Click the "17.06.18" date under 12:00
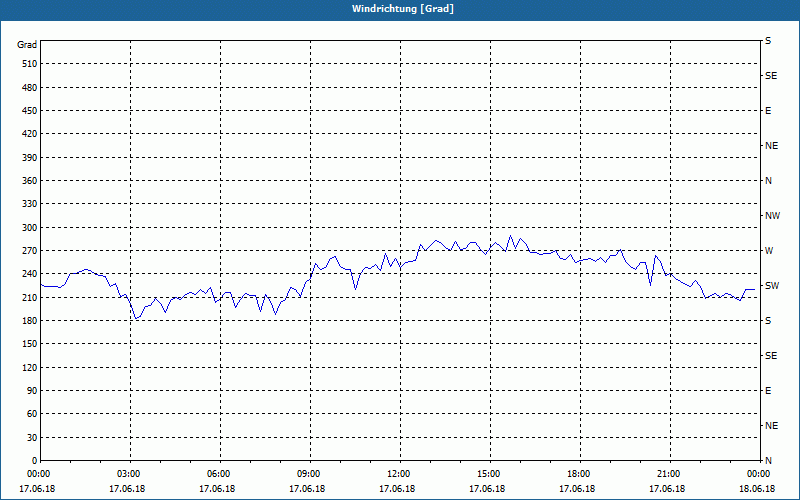 click(x=397, y=489)
